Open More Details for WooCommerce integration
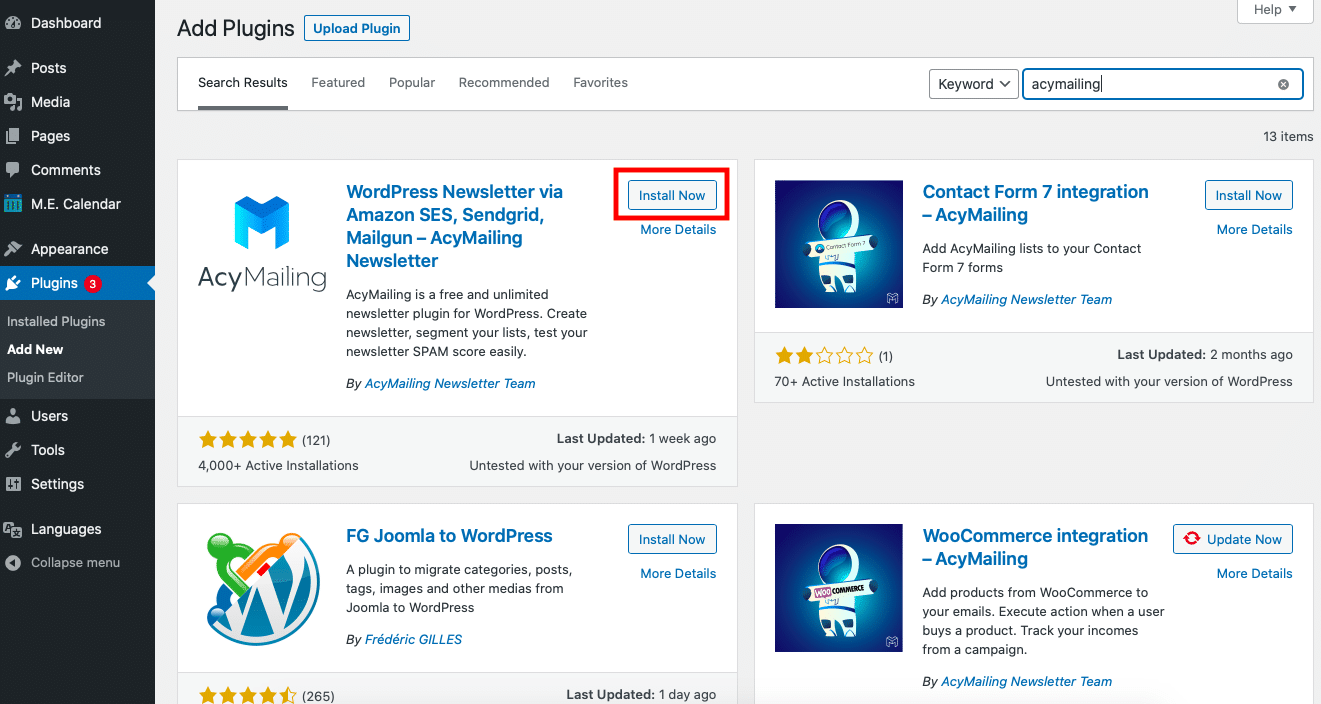Screen dimensions: 1321x704 1254,573
